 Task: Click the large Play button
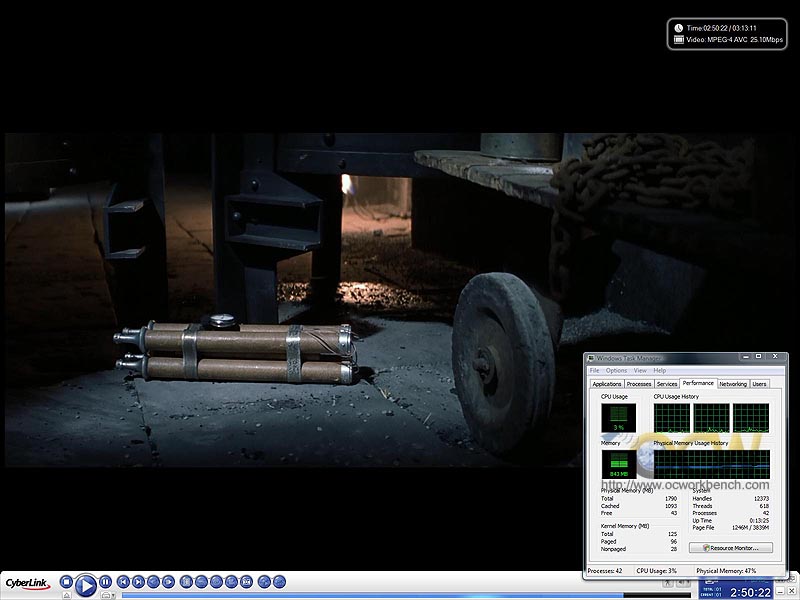pyautogui.click(x=86, y=585)
